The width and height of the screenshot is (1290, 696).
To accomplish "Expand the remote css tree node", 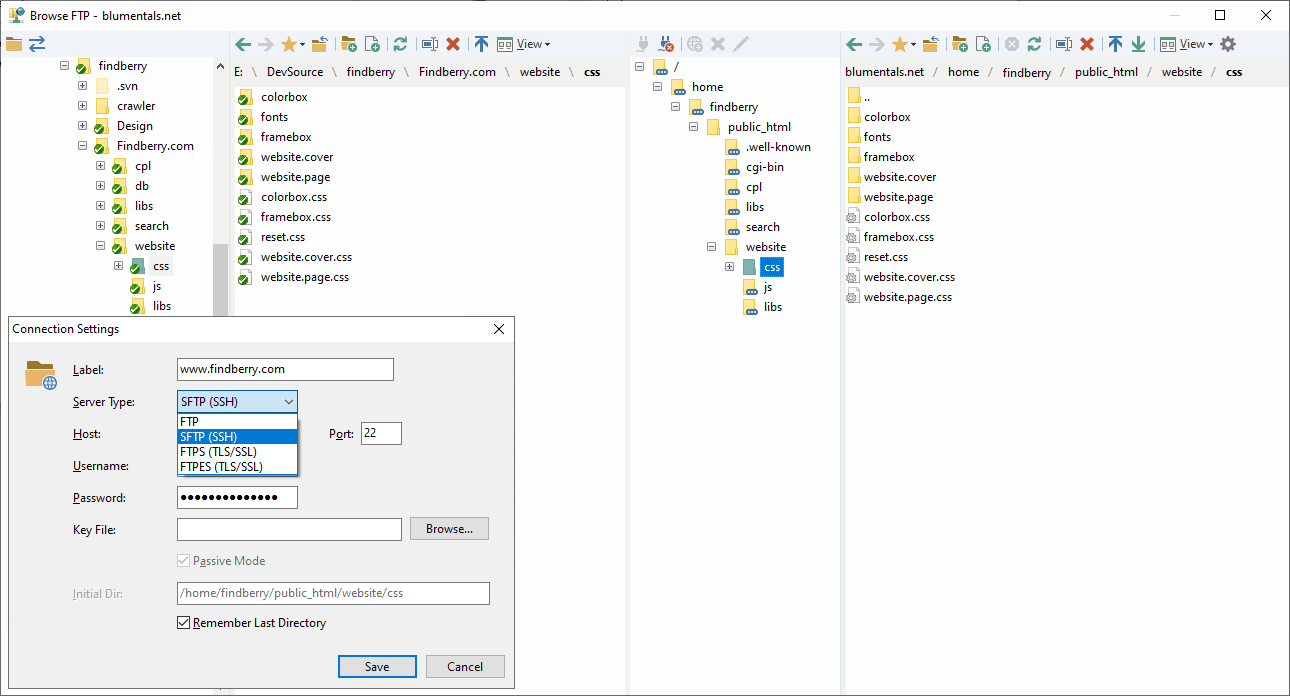I will 731,267.
